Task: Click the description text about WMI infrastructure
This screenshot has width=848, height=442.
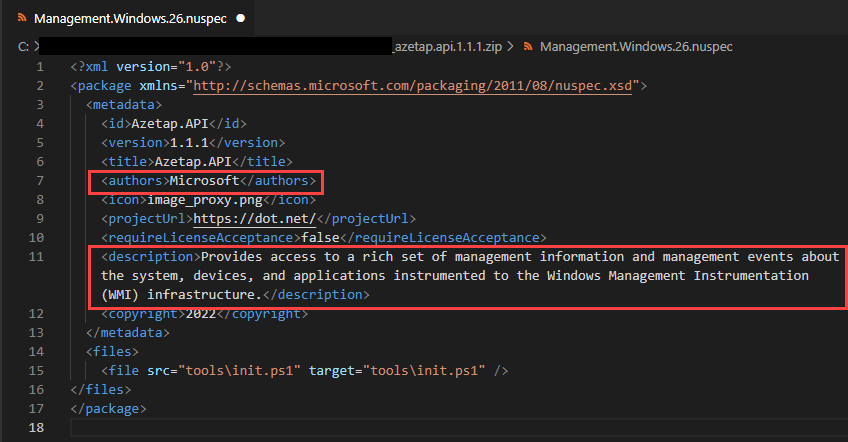Action: (x=471, y=275)
